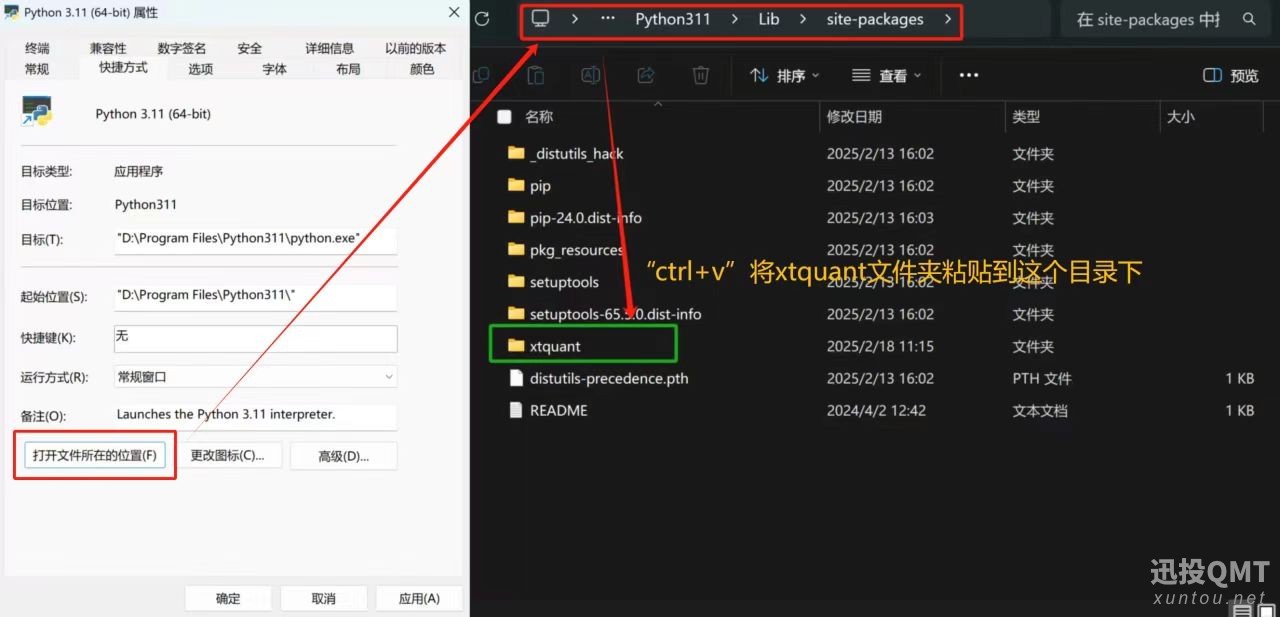Click the refresh icon in File Explorer
Image resolution: width=1280 pixels, height=617 pixels.
[482, 19]
